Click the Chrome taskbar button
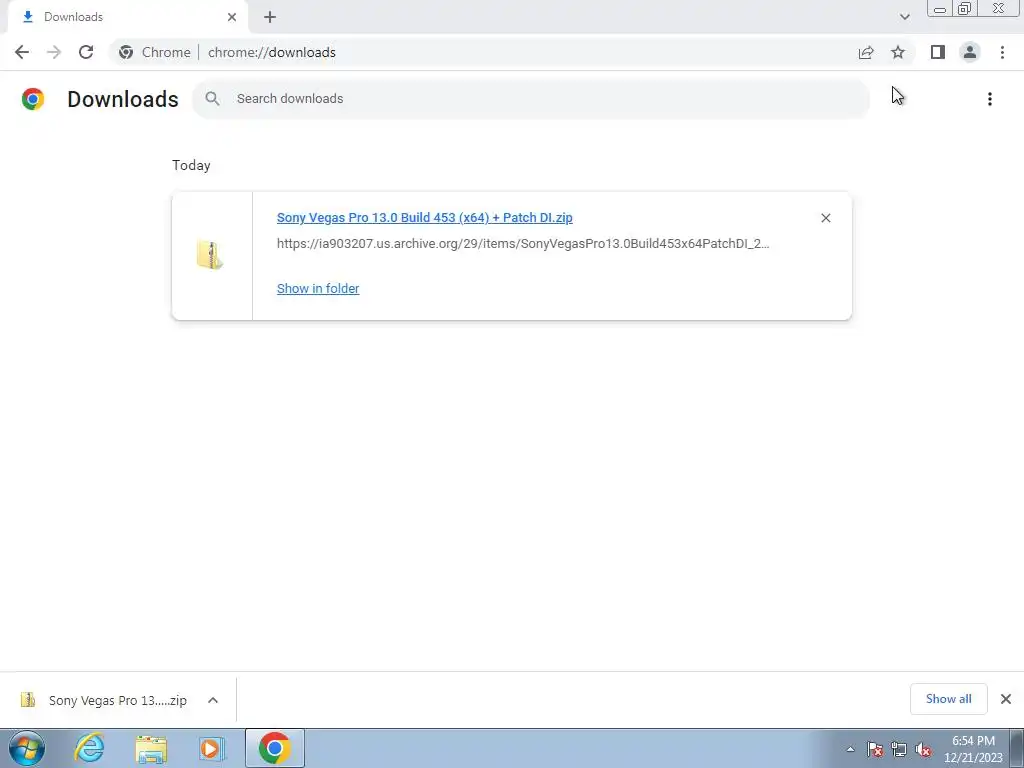This screenshot has width=1024, height=768. [275, 748]
